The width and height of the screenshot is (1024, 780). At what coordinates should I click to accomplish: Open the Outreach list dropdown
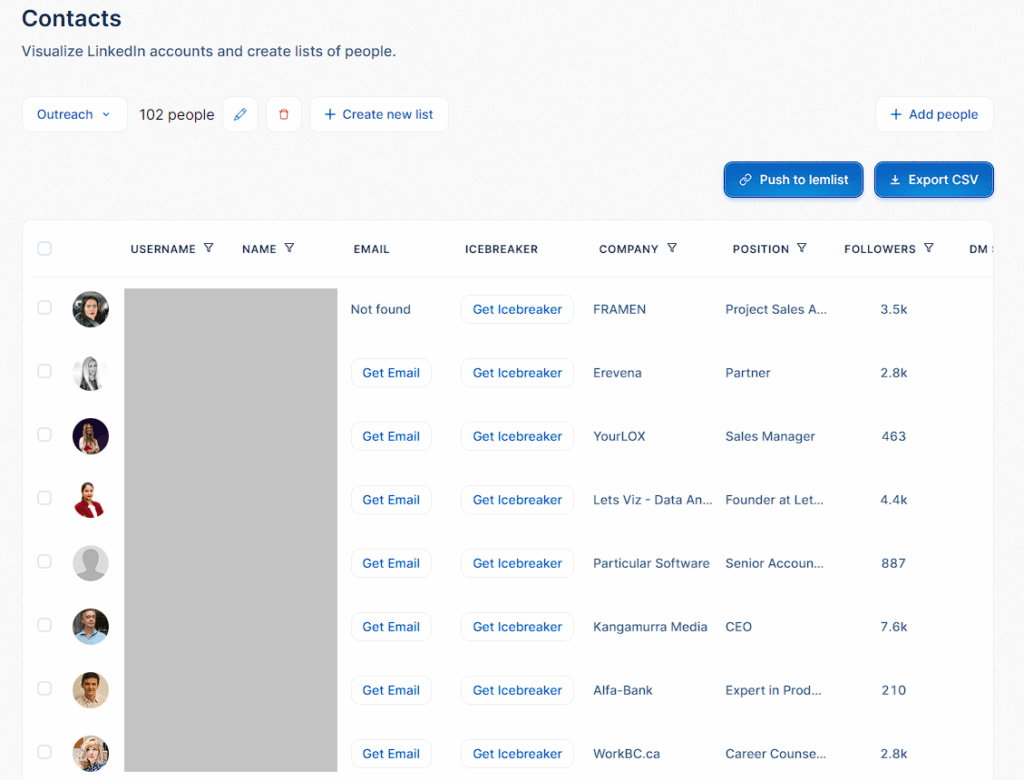74,115
